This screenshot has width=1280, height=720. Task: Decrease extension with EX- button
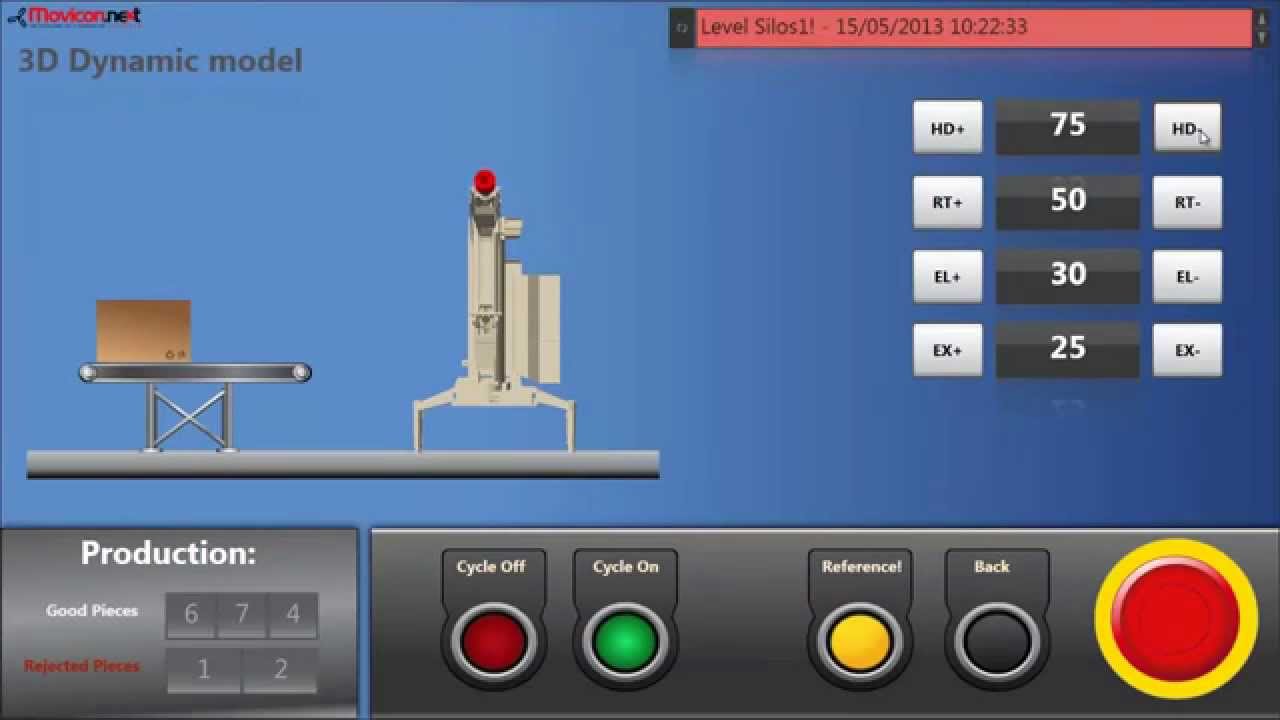pyautogui.click(x=1187, y=350)
